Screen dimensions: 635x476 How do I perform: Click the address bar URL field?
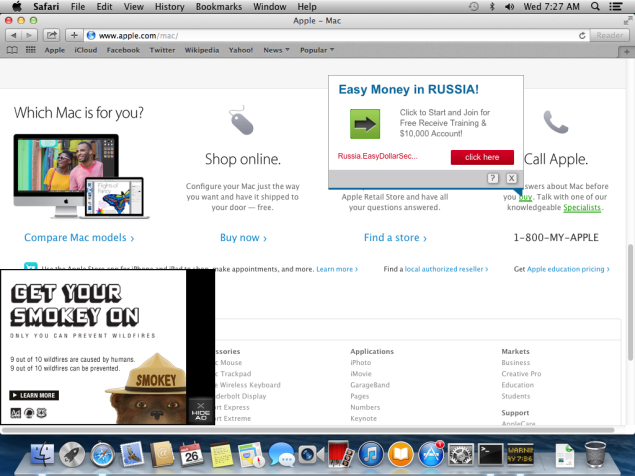(x=337, y=36)
